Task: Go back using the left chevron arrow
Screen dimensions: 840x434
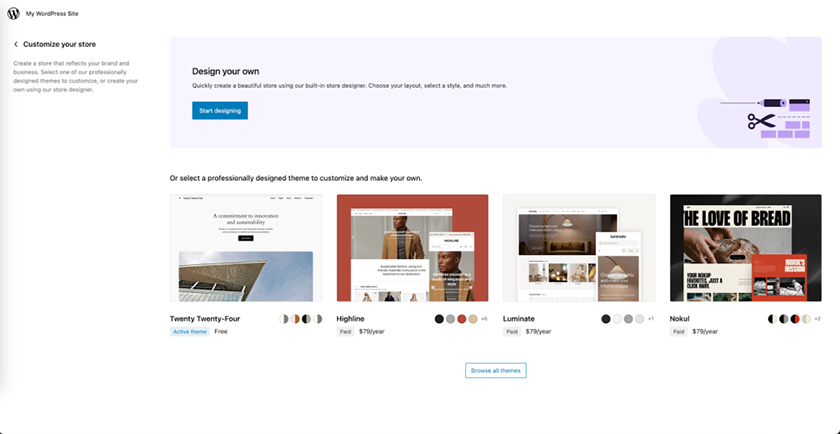Action: [x=16, y=44]
